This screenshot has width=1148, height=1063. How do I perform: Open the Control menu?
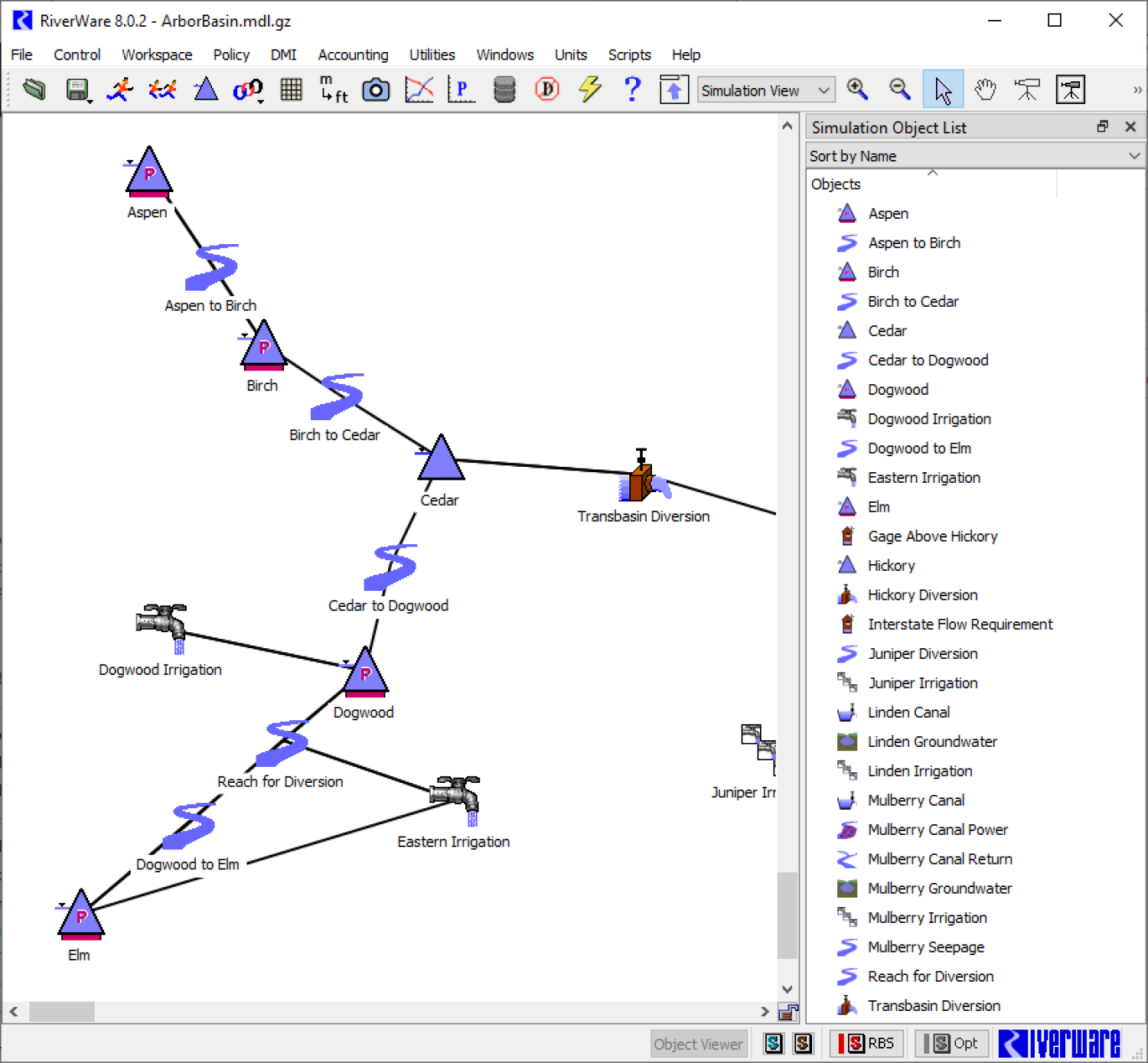point(77,55)
